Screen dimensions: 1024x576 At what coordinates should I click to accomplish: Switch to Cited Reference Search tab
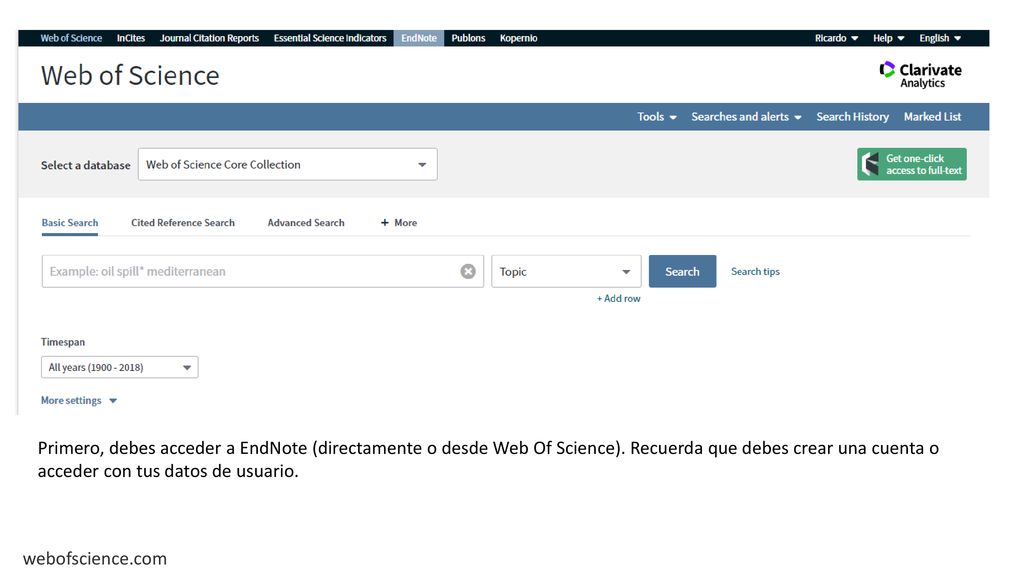pyautogui.click(x=183, y=223)
